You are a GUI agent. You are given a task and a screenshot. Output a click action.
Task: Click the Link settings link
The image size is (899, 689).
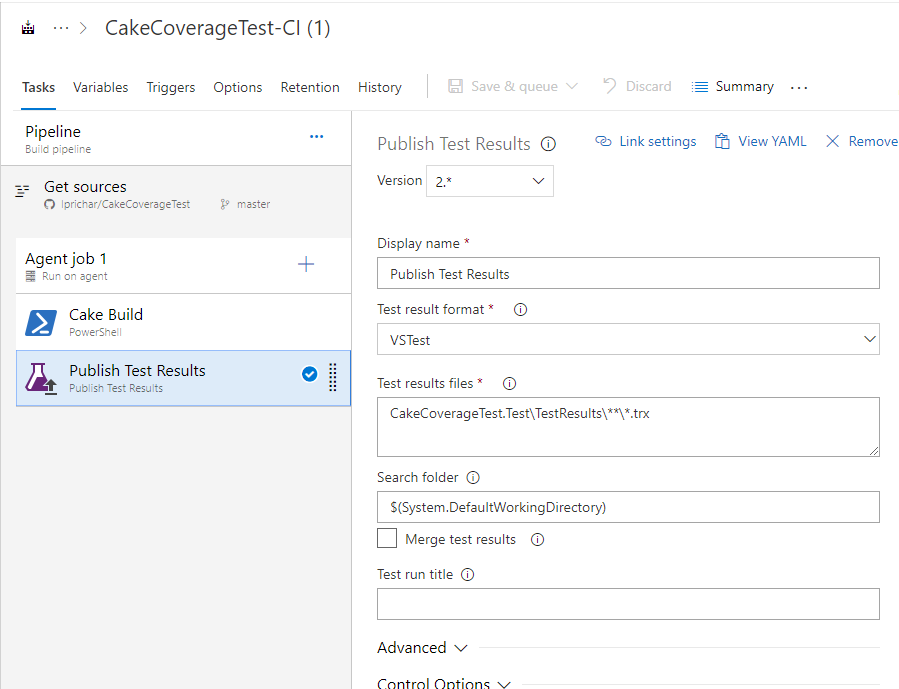[x=646, y=142]
